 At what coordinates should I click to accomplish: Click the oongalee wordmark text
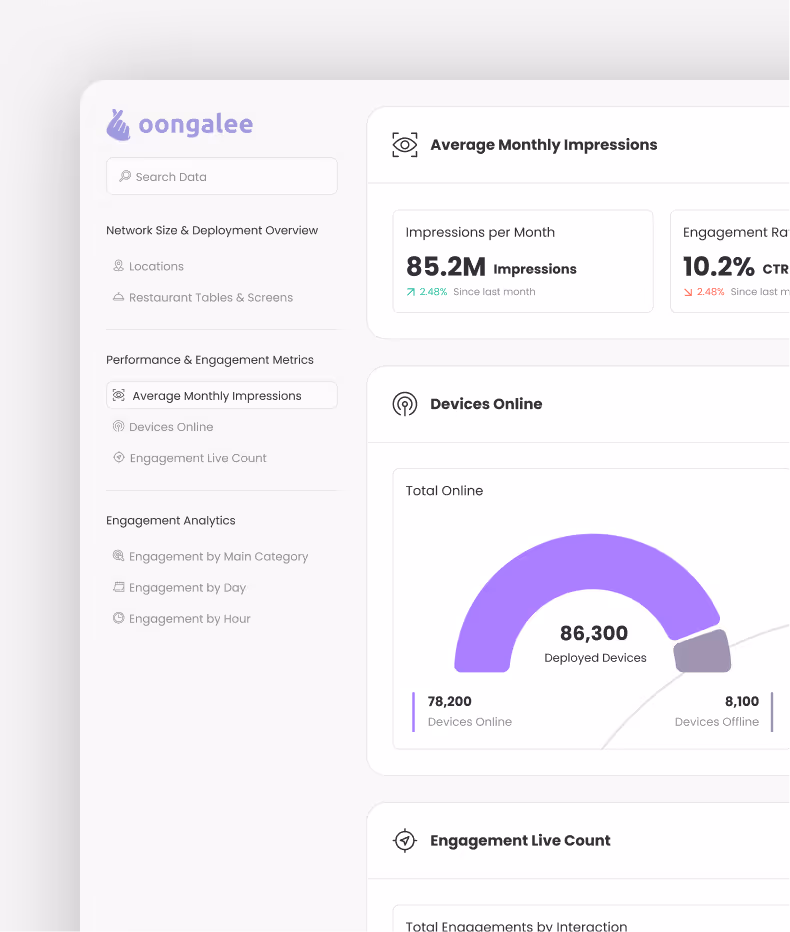coord(196,124)
